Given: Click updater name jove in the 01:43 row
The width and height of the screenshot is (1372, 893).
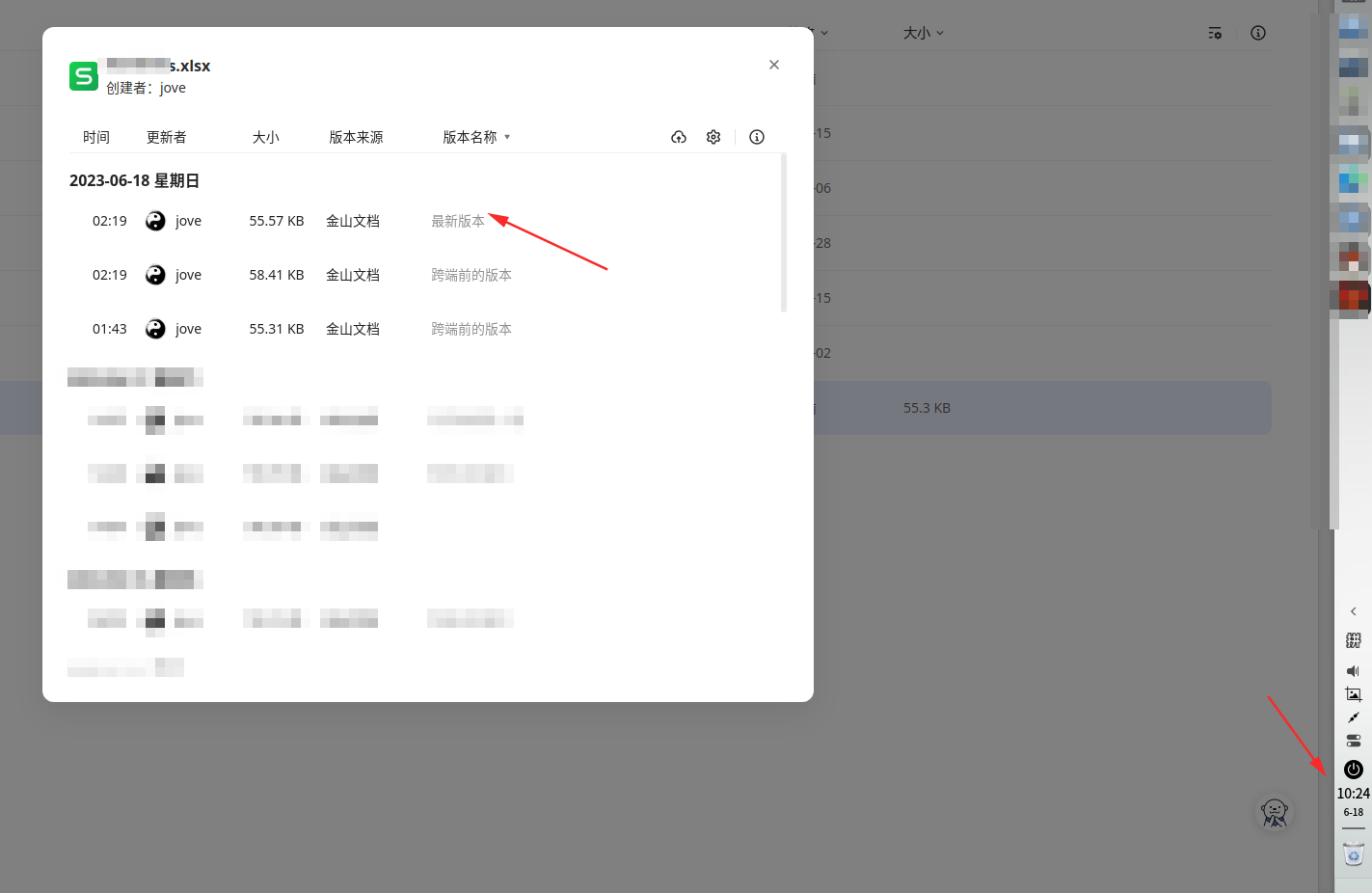Looking at the screenshot, I should pyautogui.click(x=188, y=329).
